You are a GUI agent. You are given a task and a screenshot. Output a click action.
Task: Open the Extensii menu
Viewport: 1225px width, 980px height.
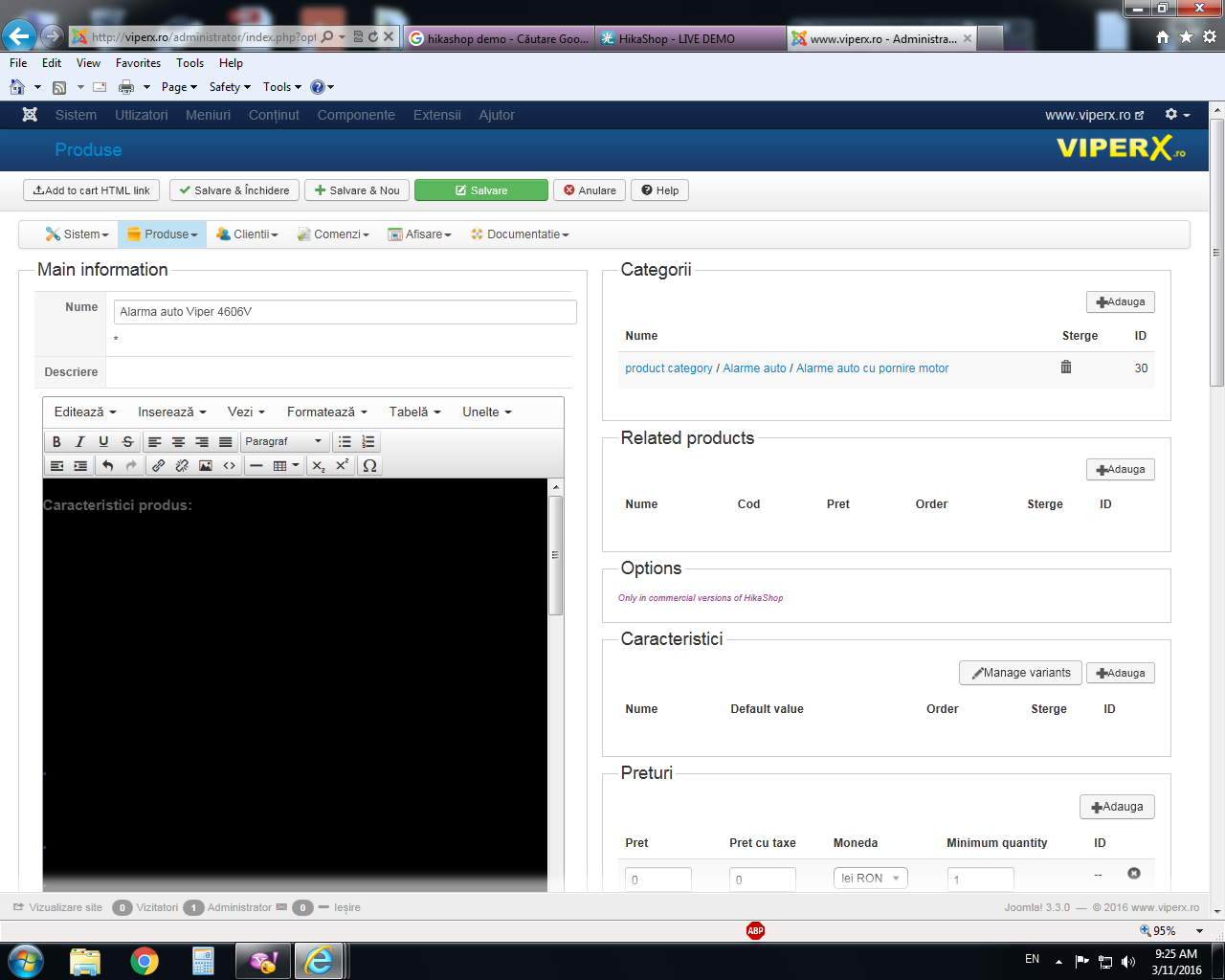pos(437,115)
